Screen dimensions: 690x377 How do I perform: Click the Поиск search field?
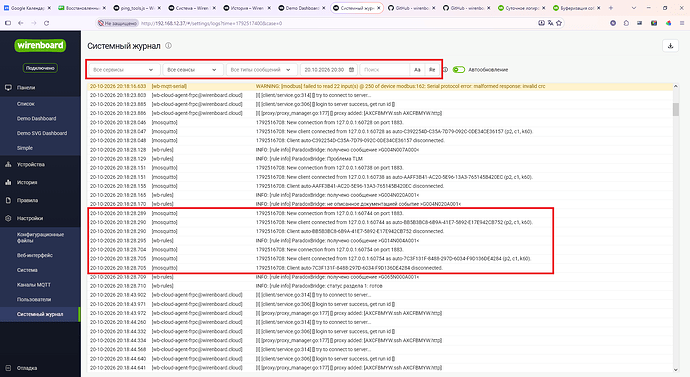tap(385, 70)
